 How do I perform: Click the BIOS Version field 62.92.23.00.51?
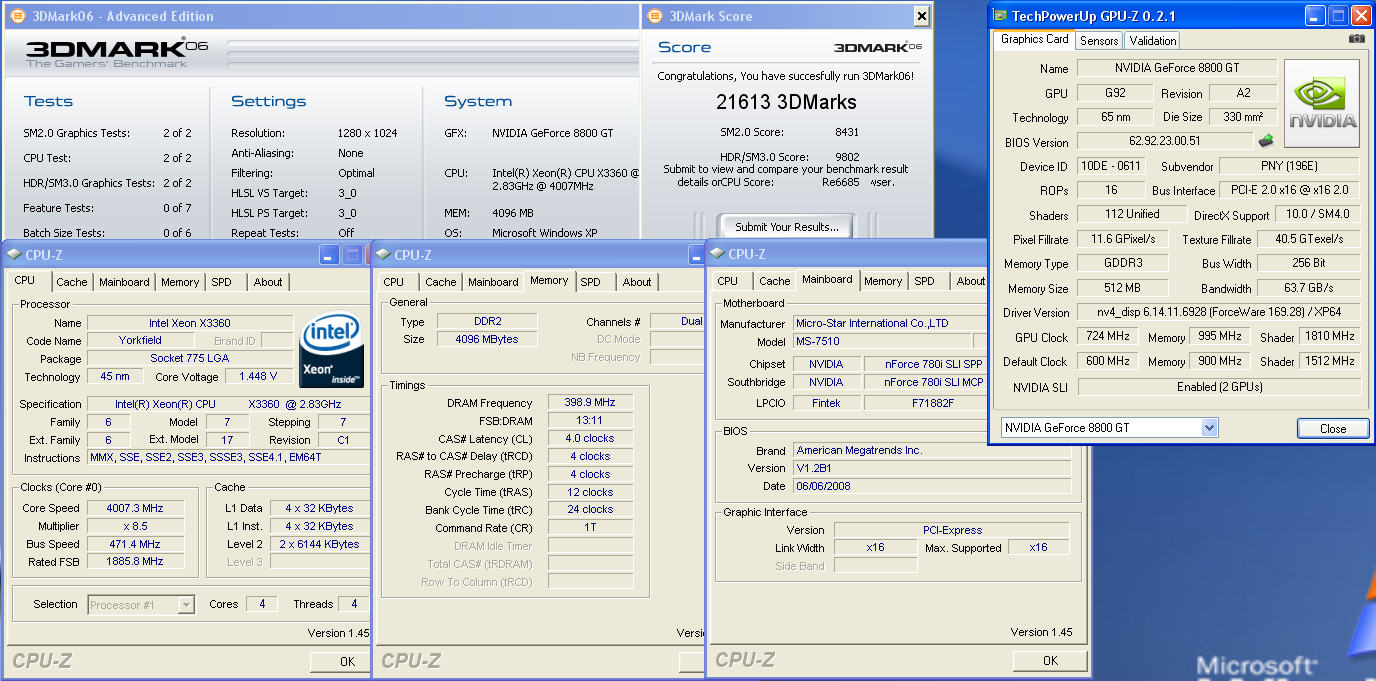[x=1165, y=142]
